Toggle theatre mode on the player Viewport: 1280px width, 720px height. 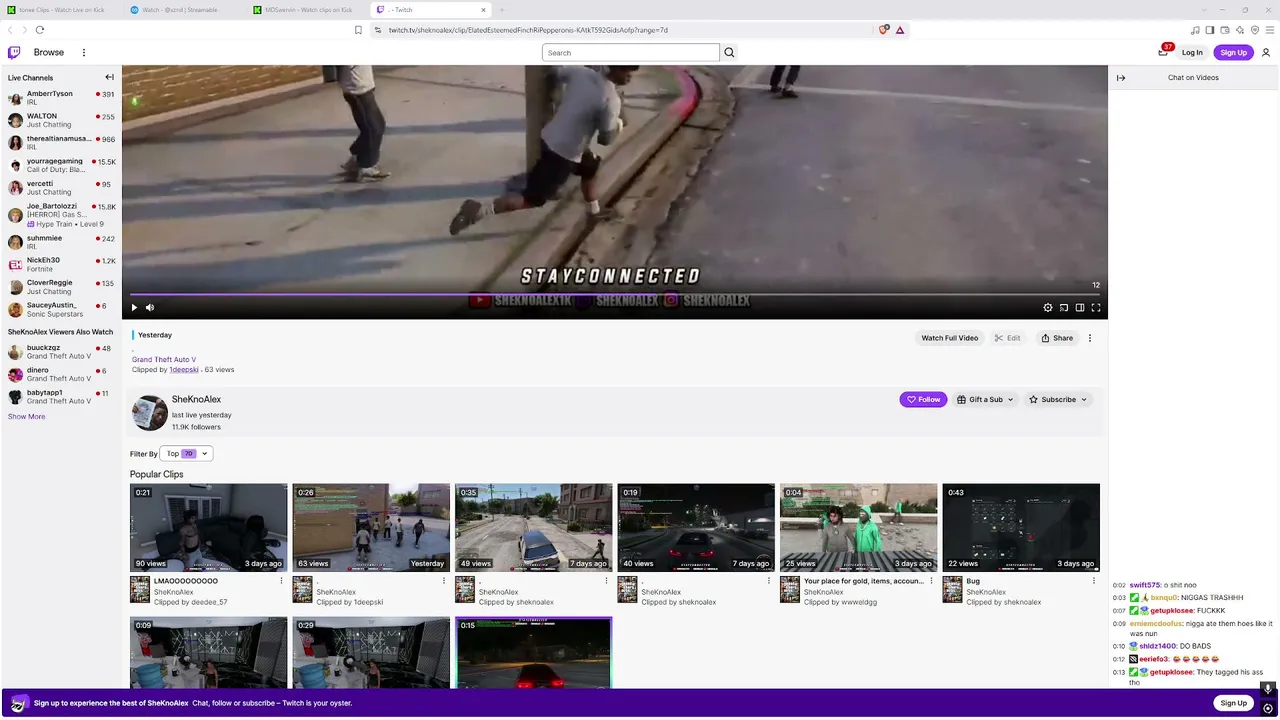[x=1080, y=307]
